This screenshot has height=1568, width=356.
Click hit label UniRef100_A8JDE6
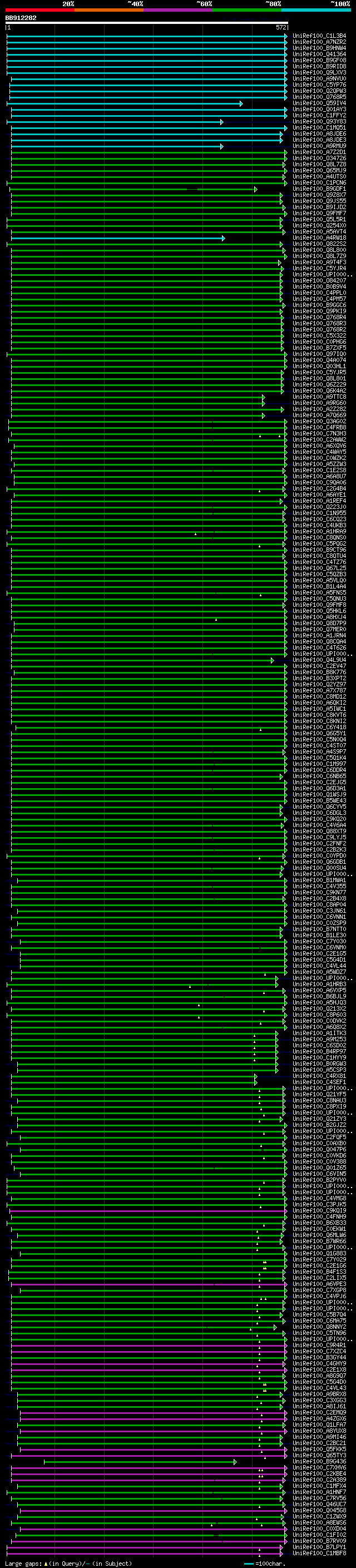319,134
